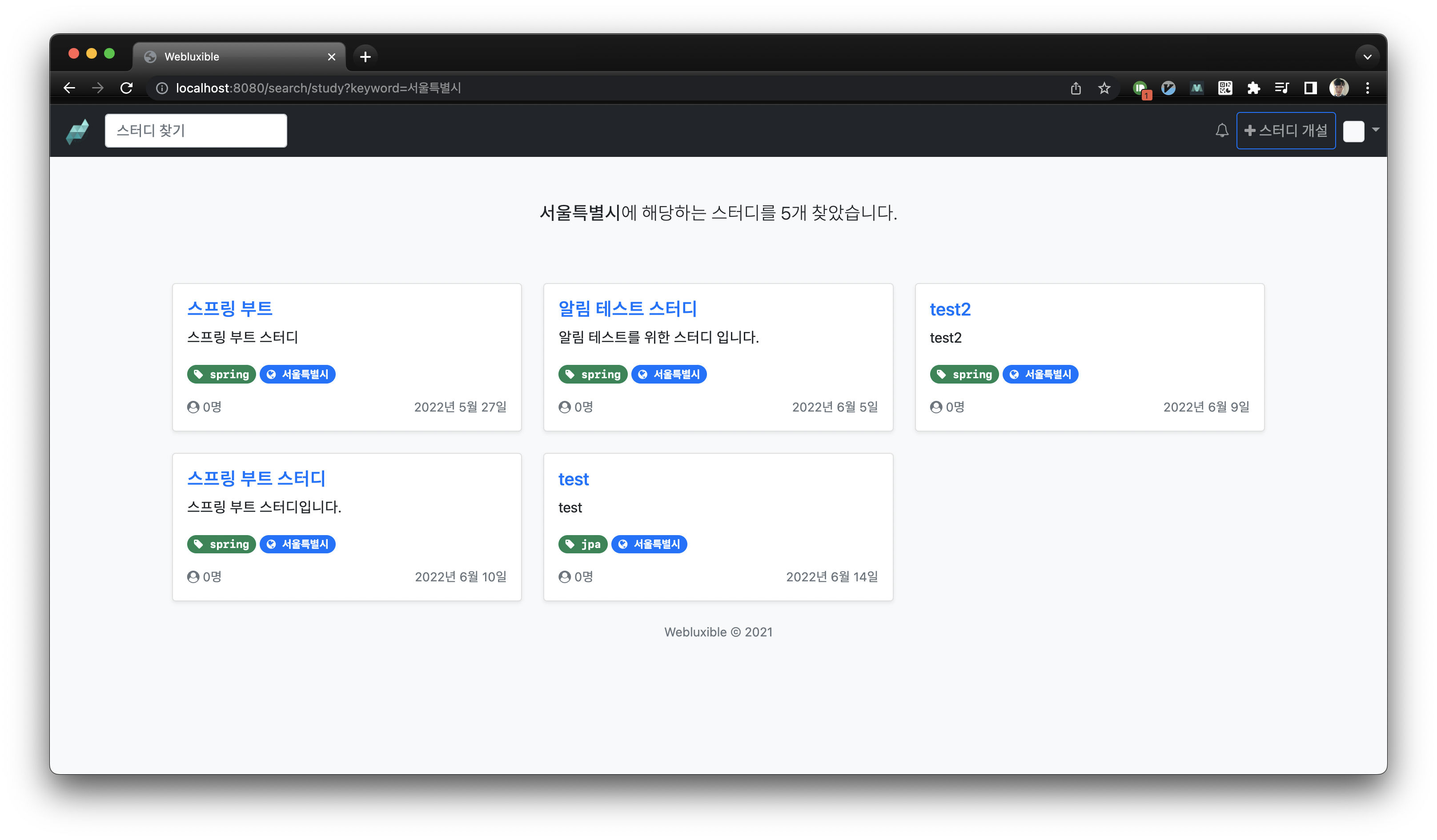Open the media control playlist icon
This screenshot has height=840, width=1437.
1282,88
